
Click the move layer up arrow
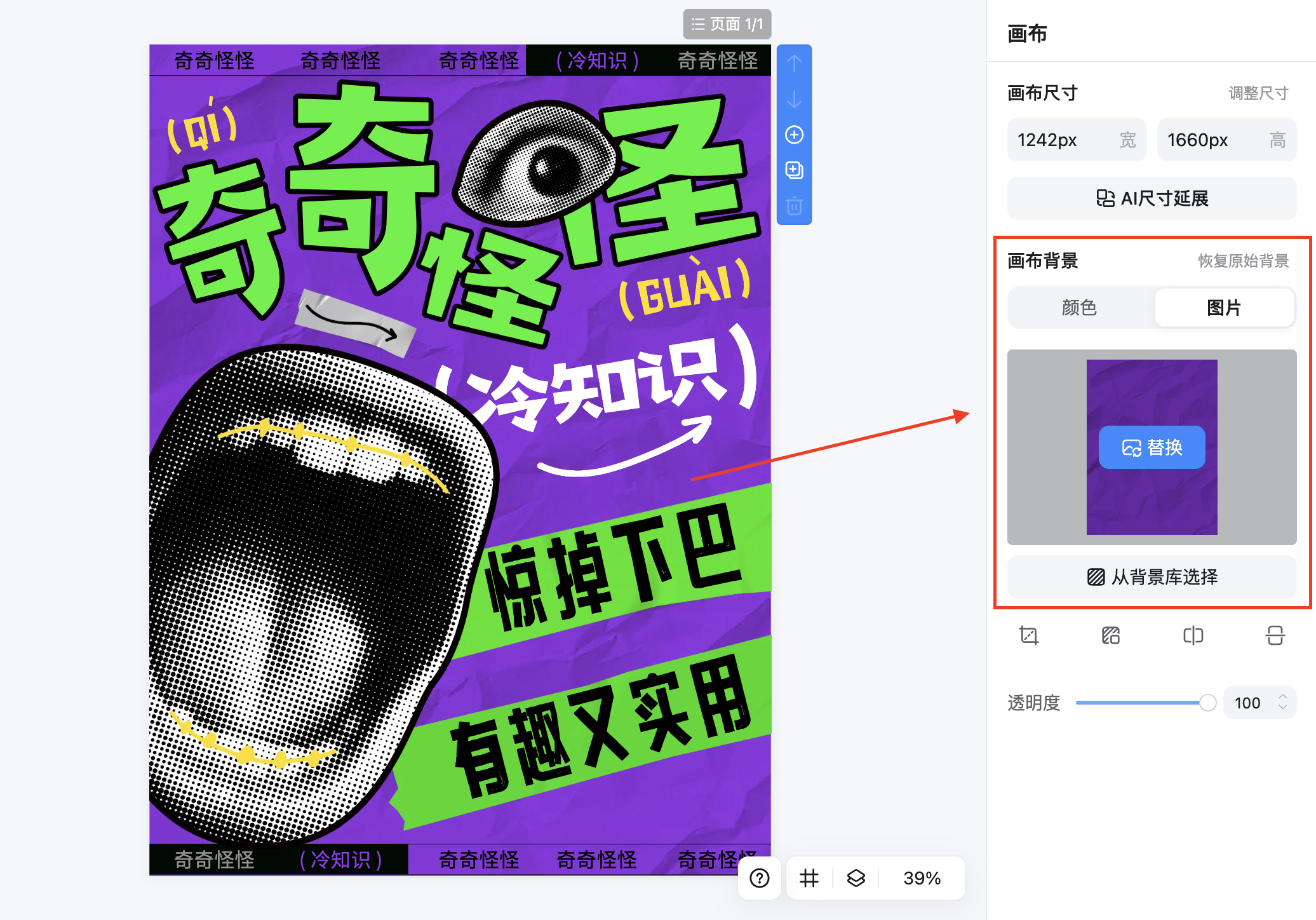(794, 64)
